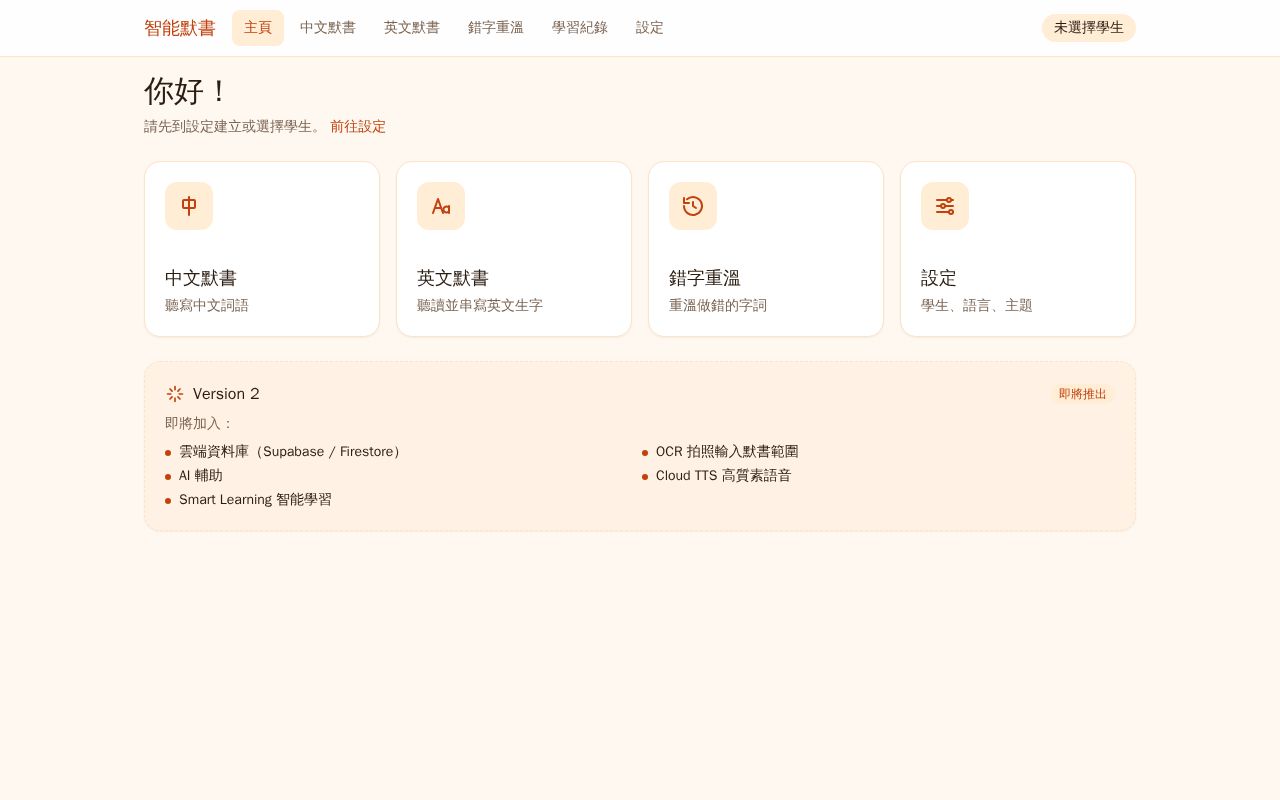
Task: Click the 錯字重溫 card's history clock icon
Action: point(693,206)
